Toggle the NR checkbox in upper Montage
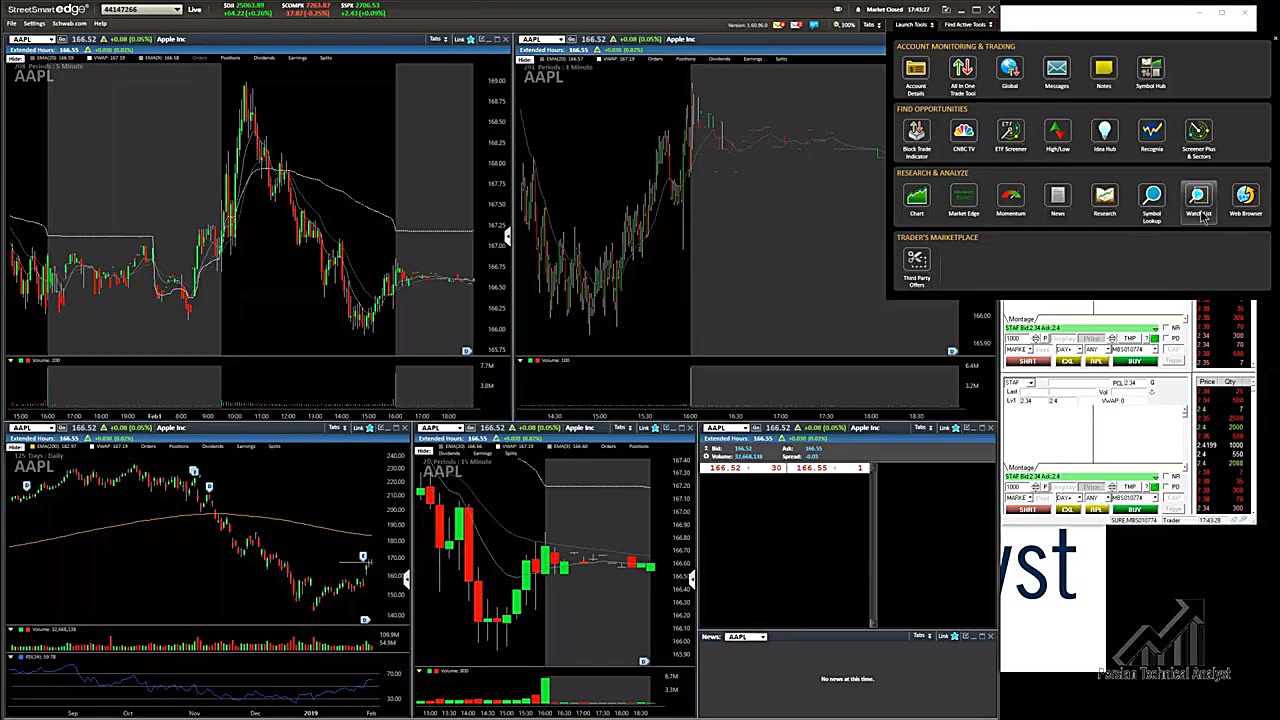 [x=1166, y=327]
